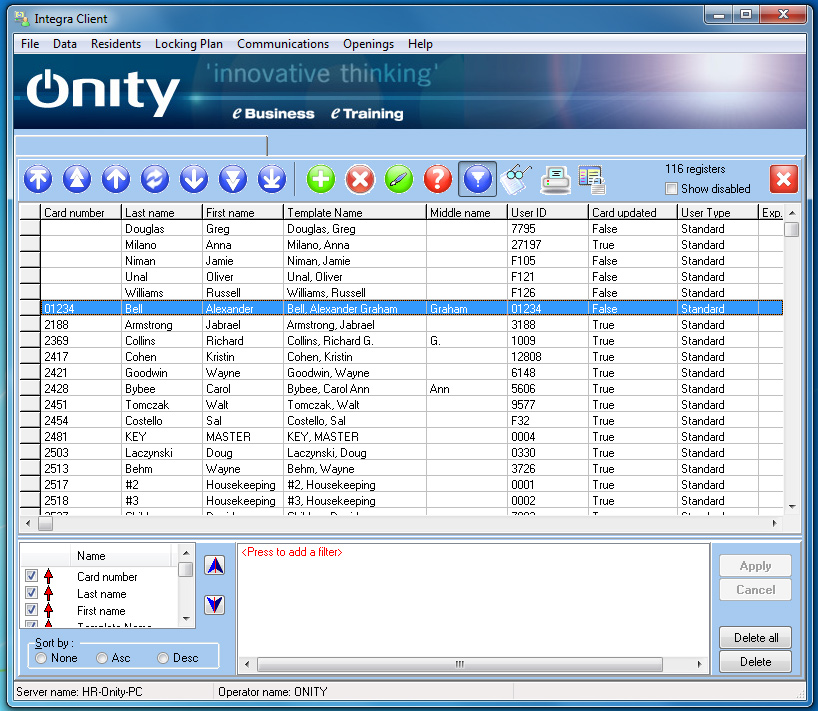
Task: Click the green add record icon
Action: (x=321, y=179)
